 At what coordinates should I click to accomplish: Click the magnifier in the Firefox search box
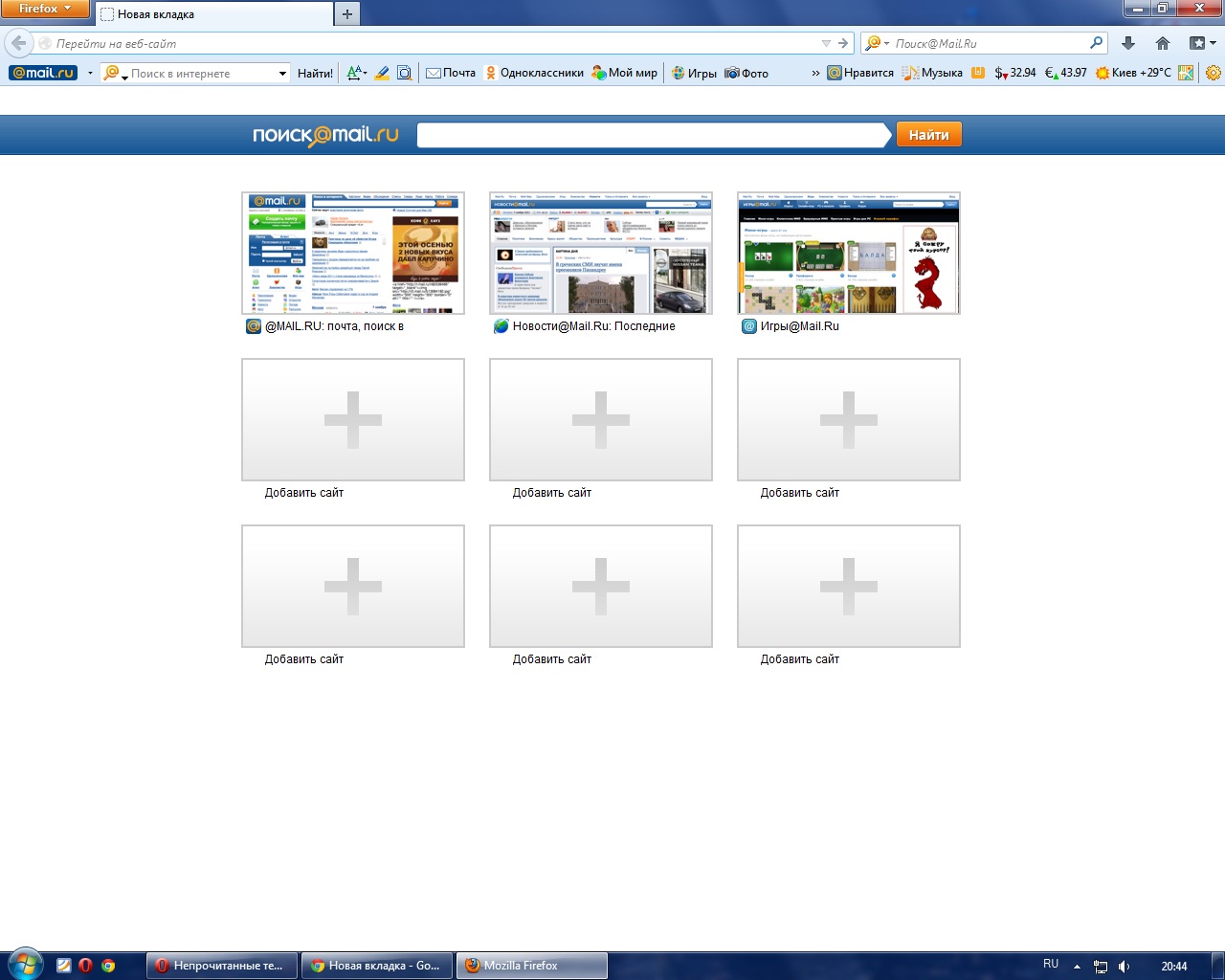[x=1096, y=43]
